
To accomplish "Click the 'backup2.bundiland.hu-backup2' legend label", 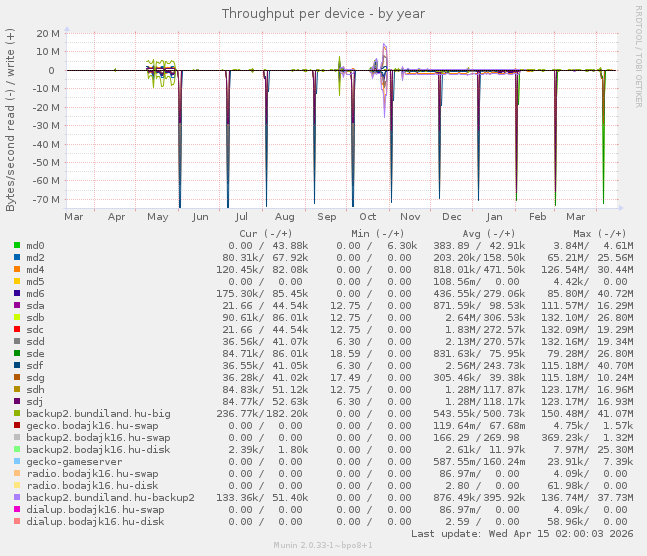I will coord(110,497).
